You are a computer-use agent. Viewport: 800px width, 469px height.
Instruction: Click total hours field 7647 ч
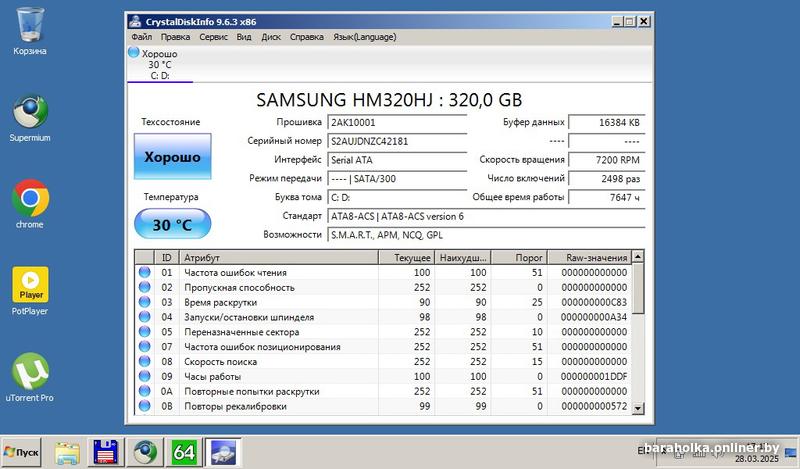[607, 198]
